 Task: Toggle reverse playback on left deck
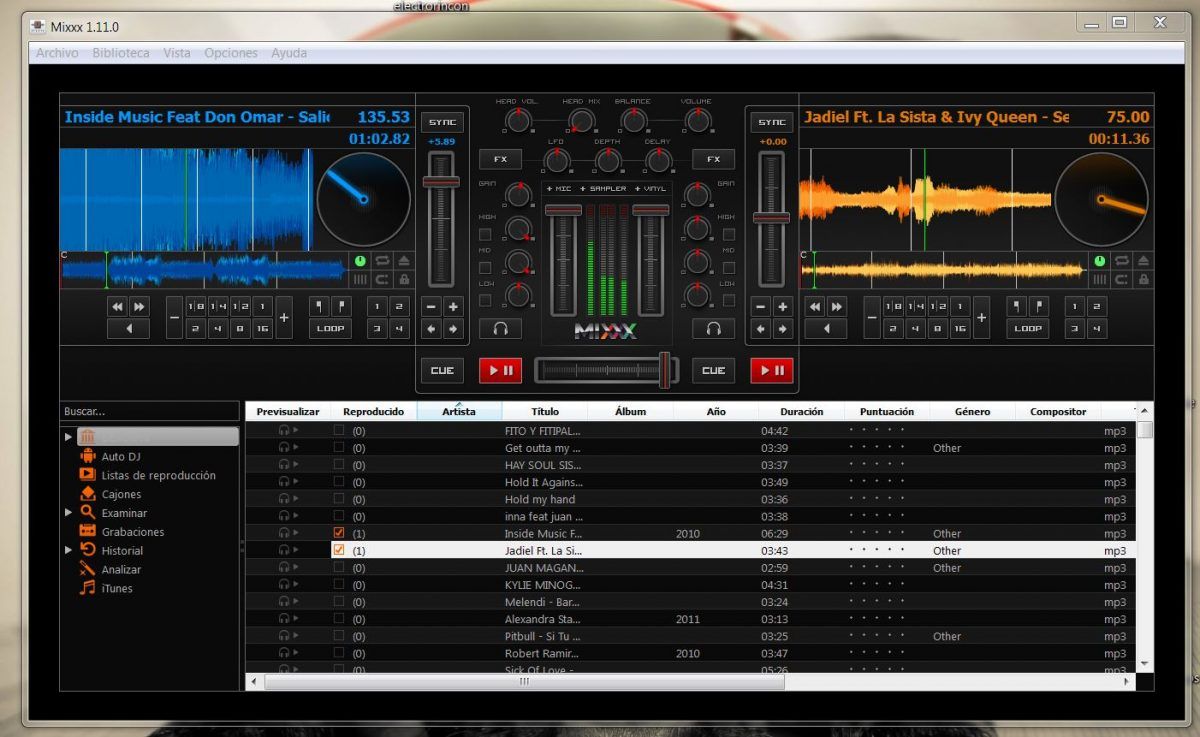click(129, 328)
